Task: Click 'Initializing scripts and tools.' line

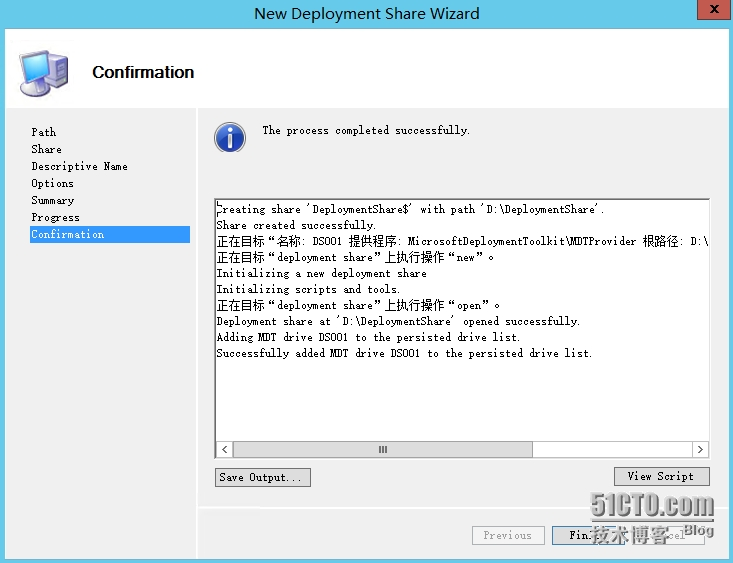Action: pos(309,289)
